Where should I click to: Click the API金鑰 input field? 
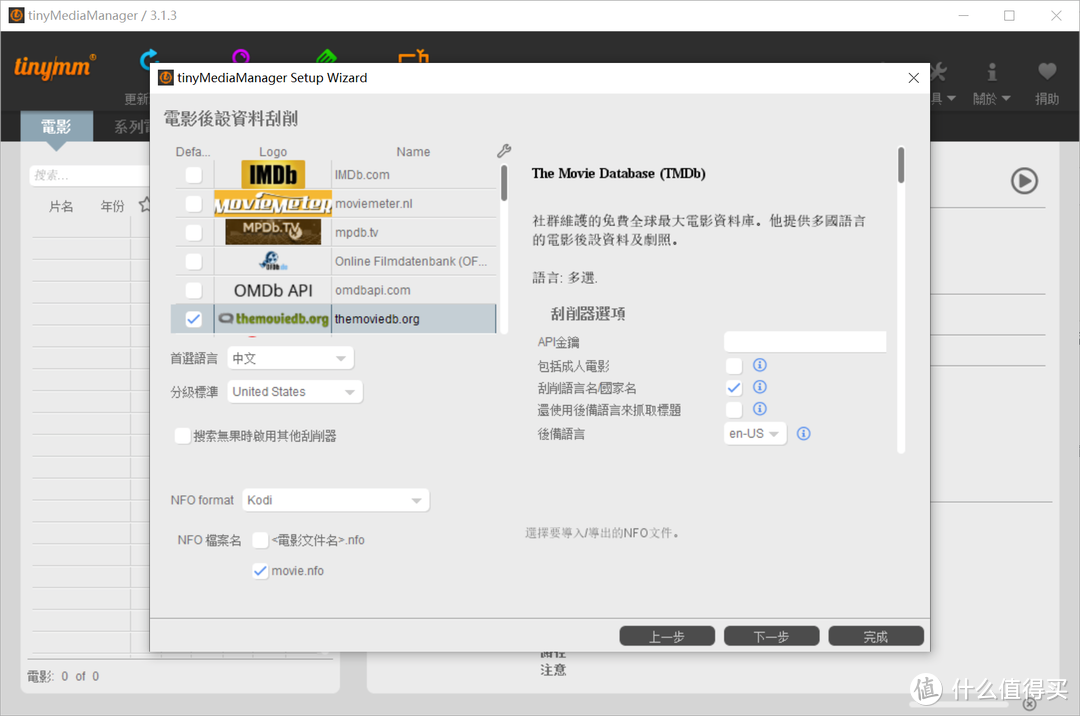pyautogui.click(x=804, y=341)
